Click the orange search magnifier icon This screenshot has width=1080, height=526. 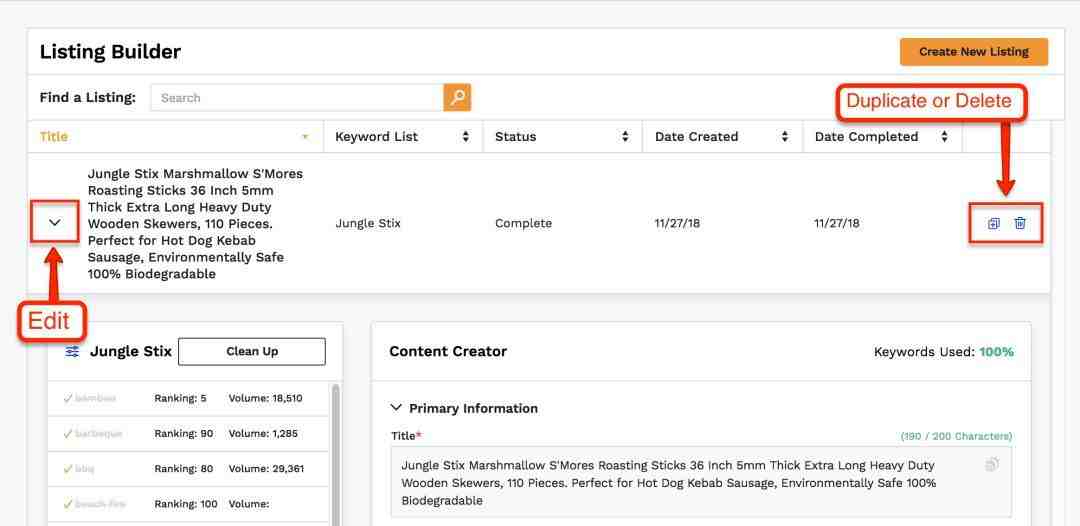click(x=457, y=97)
